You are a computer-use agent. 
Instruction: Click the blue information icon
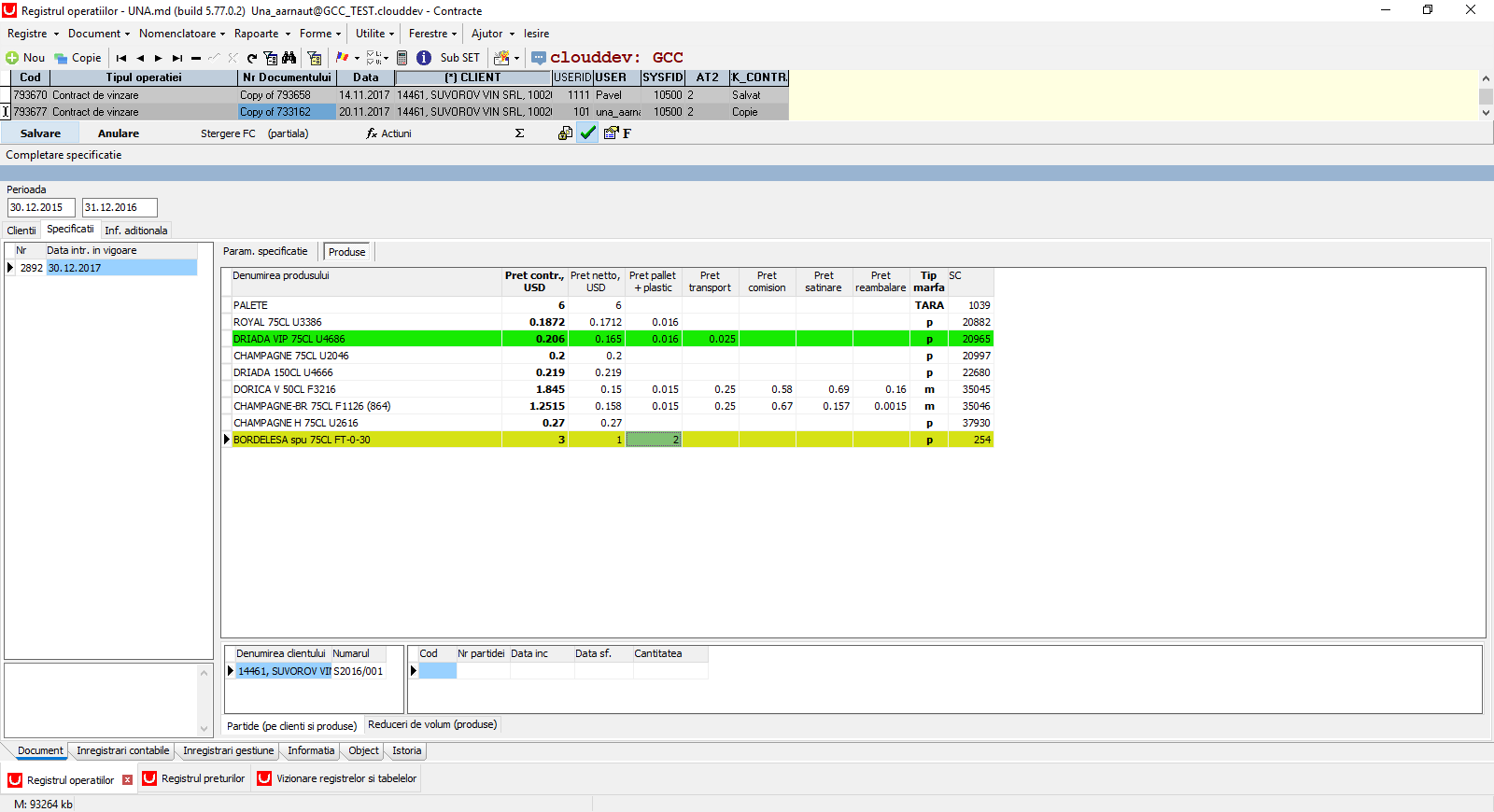[424, 58]
